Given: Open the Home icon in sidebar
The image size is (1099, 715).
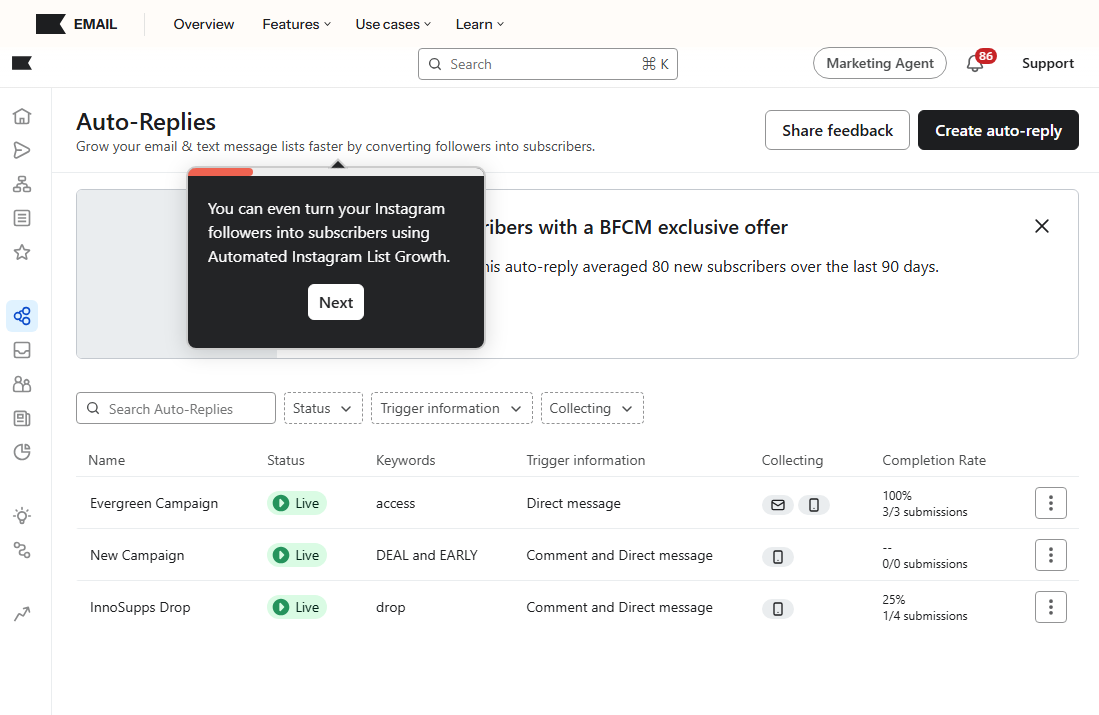Looking at the screenshot, I should pos(22,116).
